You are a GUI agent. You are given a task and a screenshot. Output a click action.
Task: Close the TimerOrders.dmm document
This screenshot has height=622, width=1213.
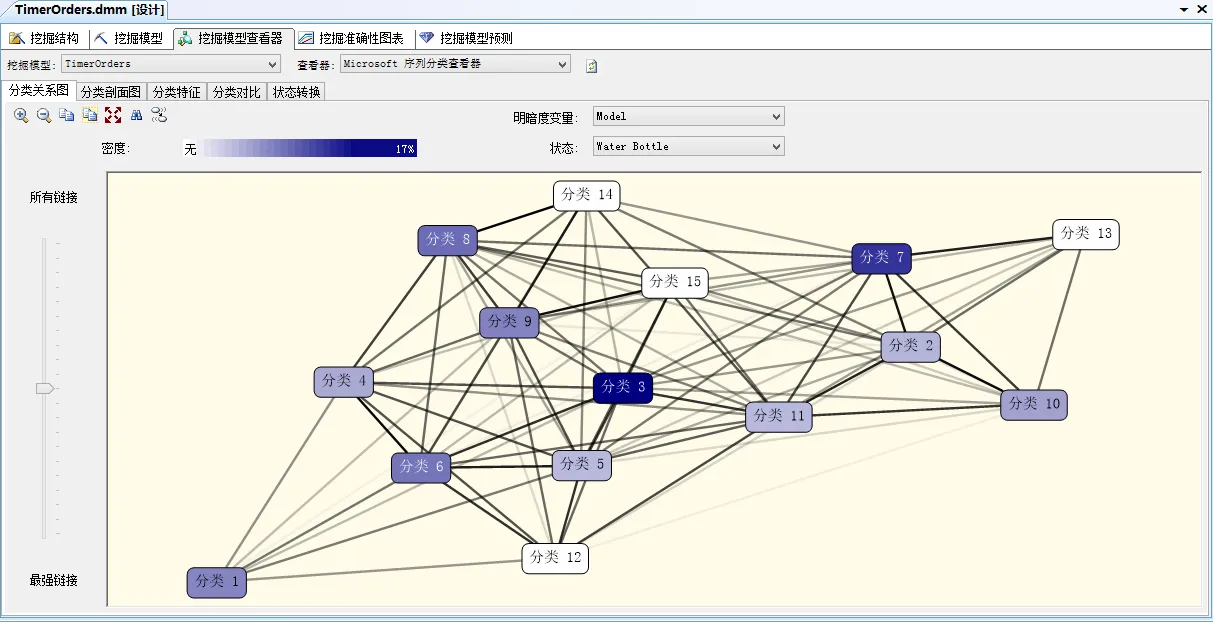[1201, 8]
